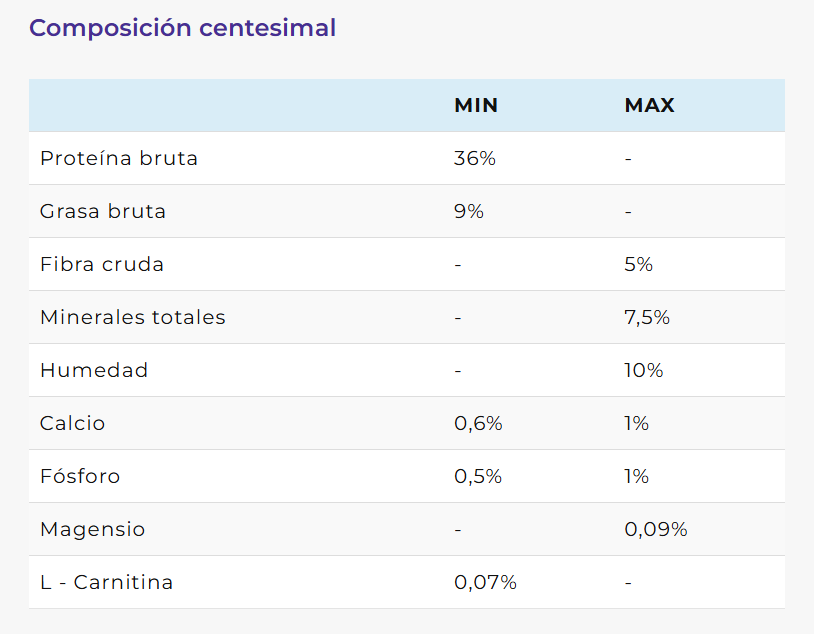Click the 7,5% Minerales totales value
The height and width of the screenshot is (634, 814).
647,317
